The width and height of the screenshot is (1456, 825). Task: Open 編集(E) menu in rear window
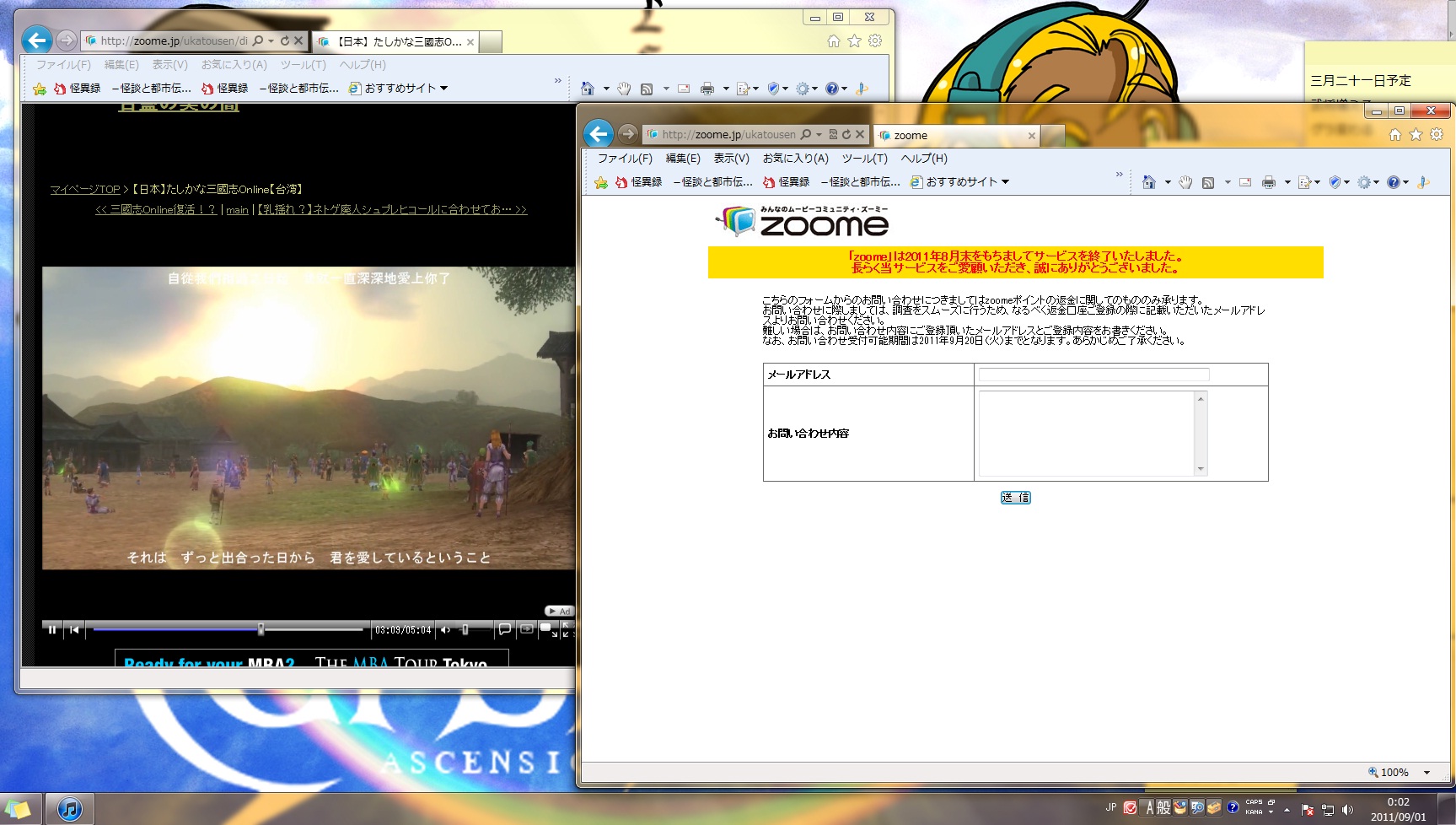pos(121,65)
